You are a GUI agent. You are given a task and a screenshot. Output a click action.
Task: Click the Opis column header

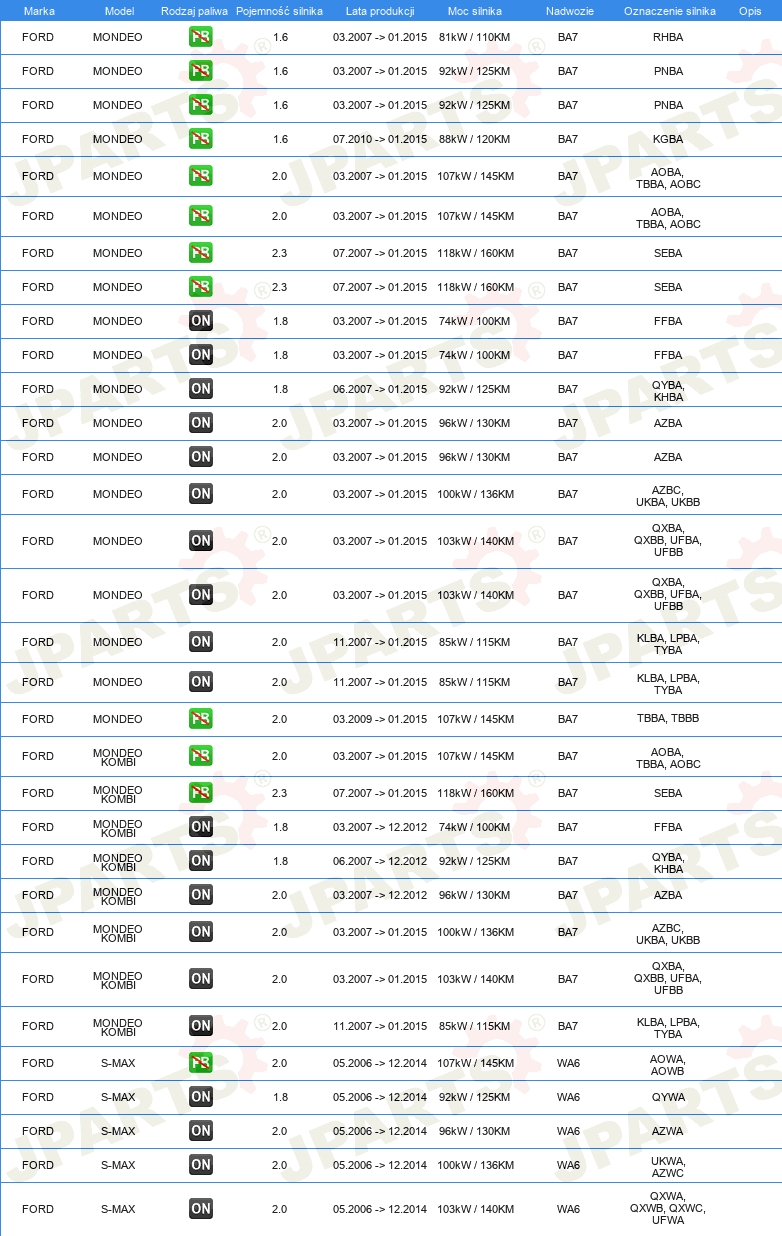[749, 10]
